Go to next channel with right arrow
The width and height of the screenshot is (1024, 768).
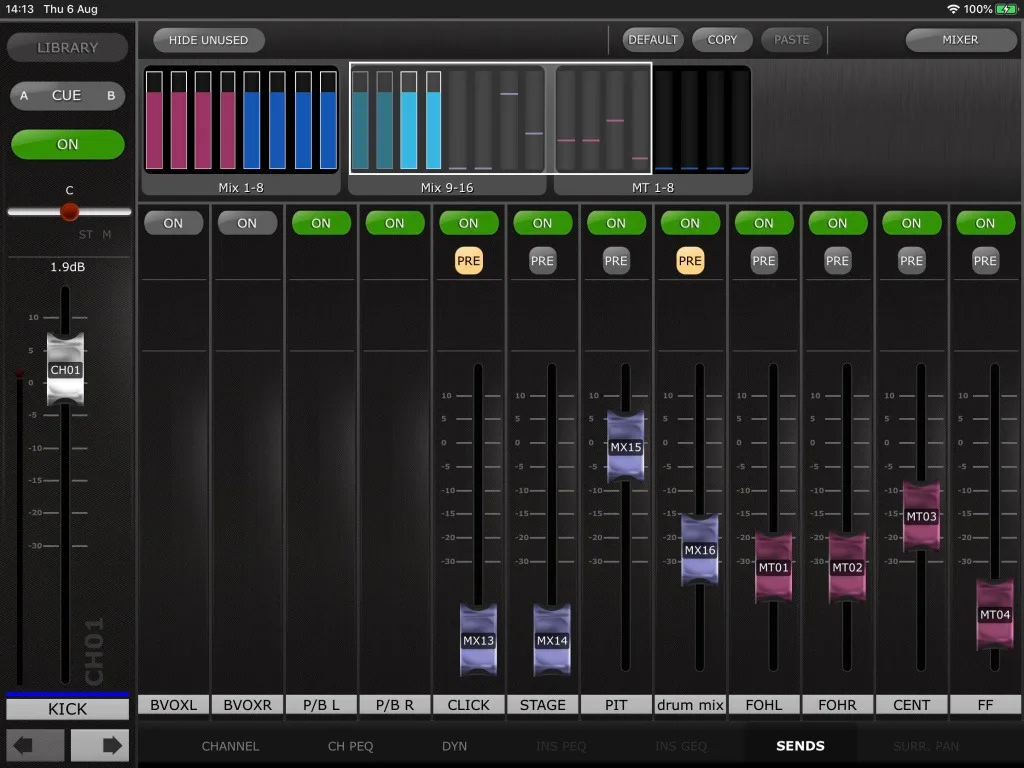(100, 745)
